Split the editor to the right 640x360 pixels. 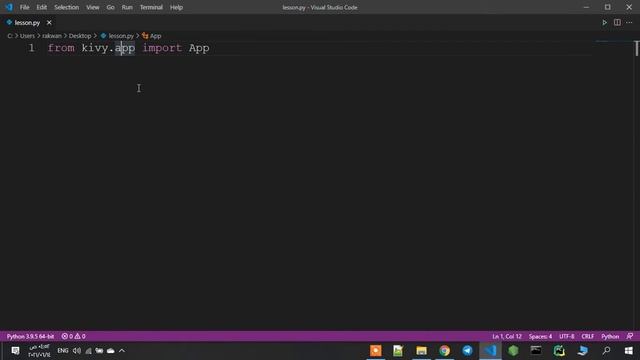pos(617,23)
